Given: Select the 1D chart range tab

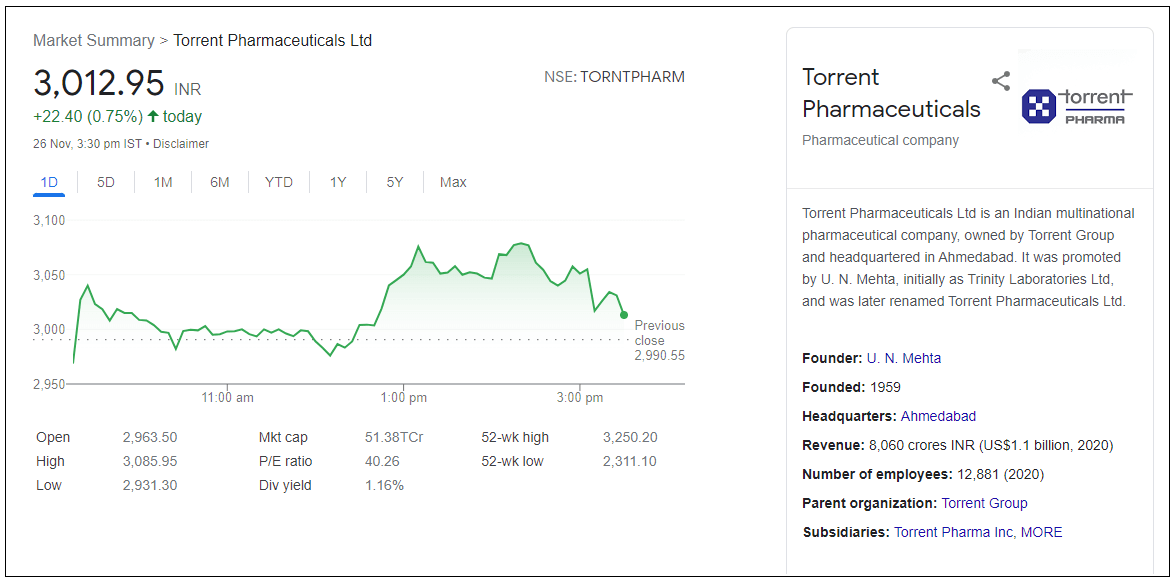Looking at the screenshot, I should (49, 182).
